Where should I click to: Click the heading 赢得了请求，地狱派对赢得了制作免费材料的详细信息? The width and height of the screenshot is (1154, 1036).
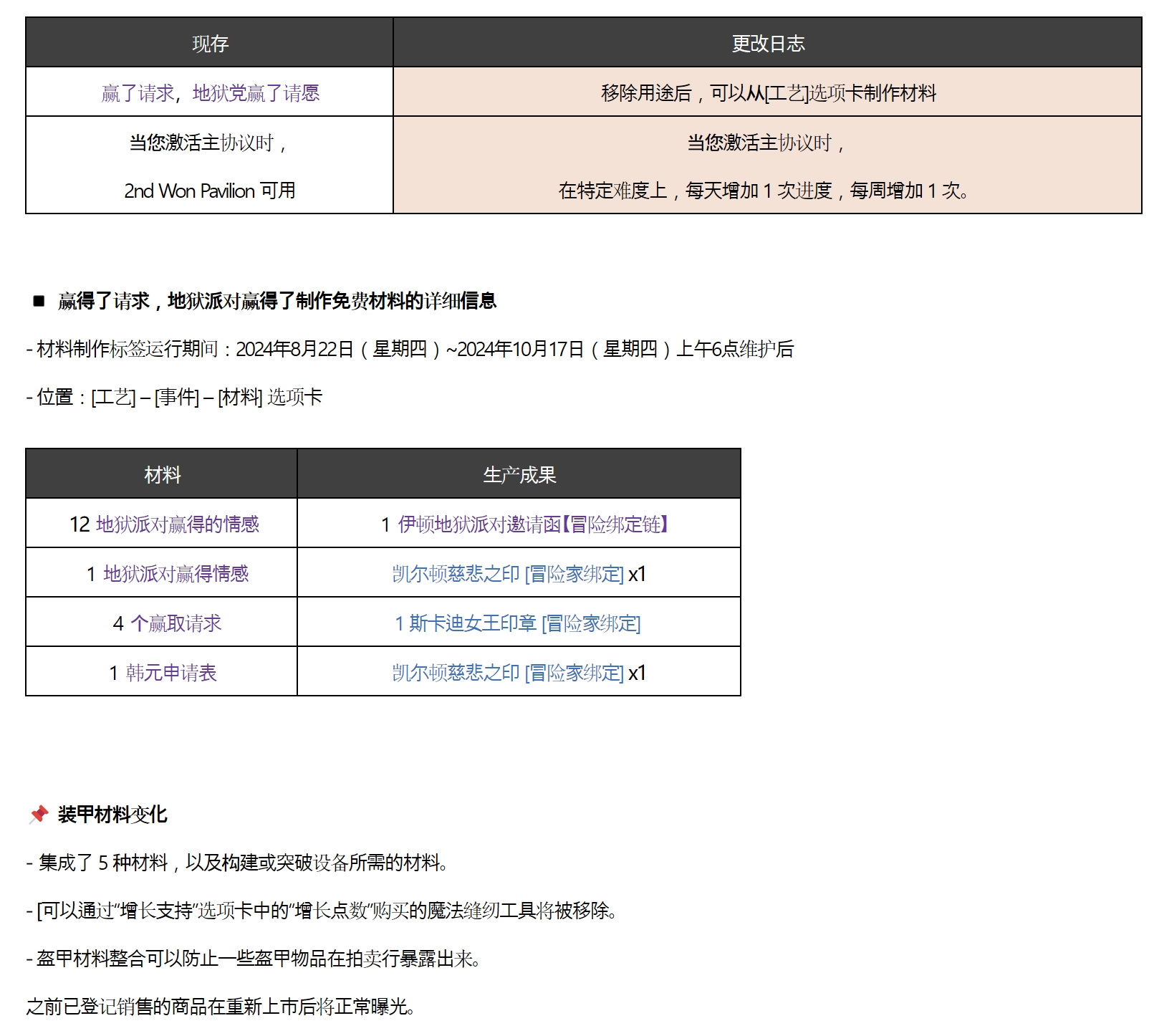click(277, 301)
